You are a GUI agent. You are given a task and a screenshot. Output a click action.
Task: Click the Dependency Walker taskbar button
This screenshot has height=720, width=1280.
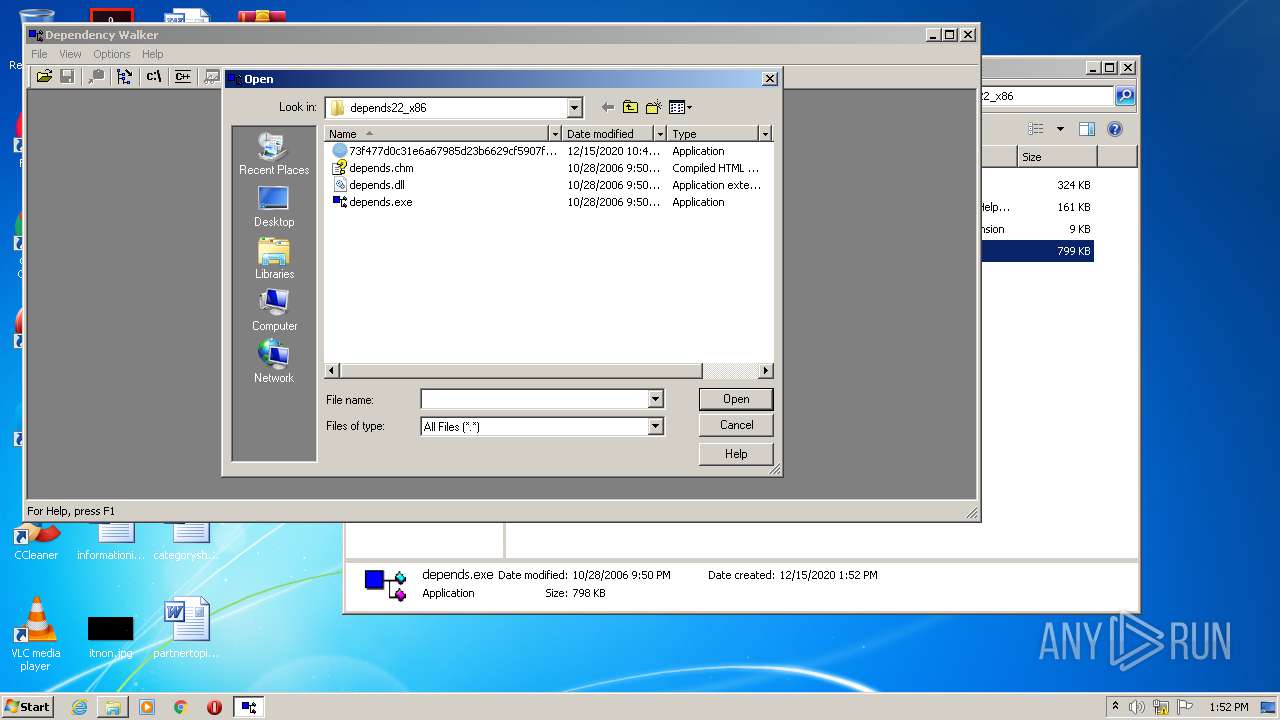point(249,707)
